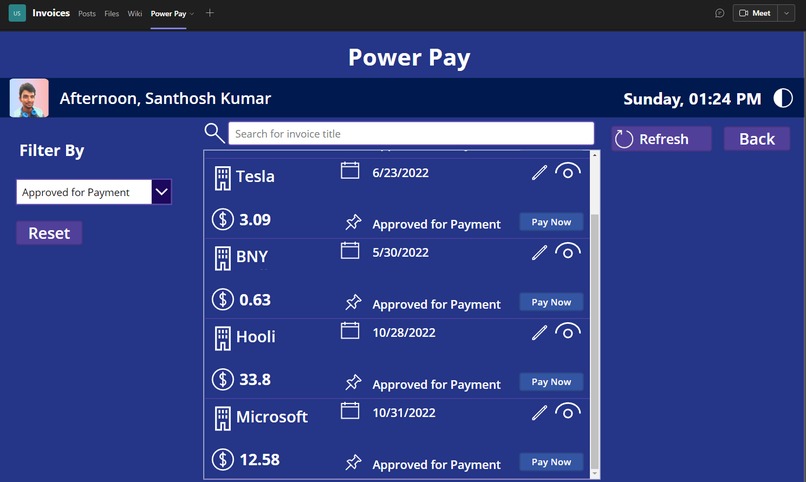This screenshot has width=806, height=482.
Task: Click the scrollbar up arrow
Action: point(595,155)
